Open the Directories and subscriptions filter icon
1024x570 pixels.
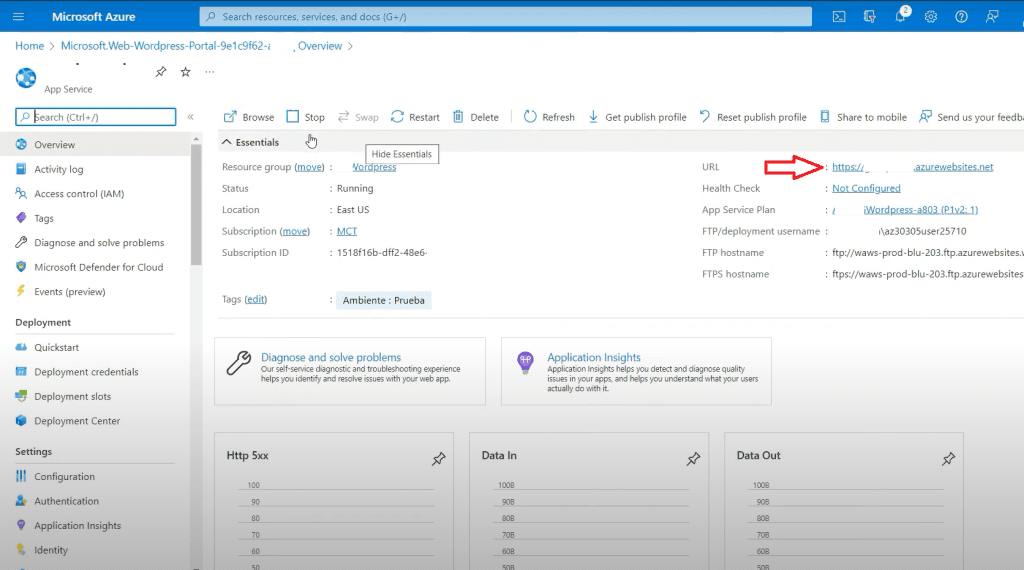click(x=869, y=16)
